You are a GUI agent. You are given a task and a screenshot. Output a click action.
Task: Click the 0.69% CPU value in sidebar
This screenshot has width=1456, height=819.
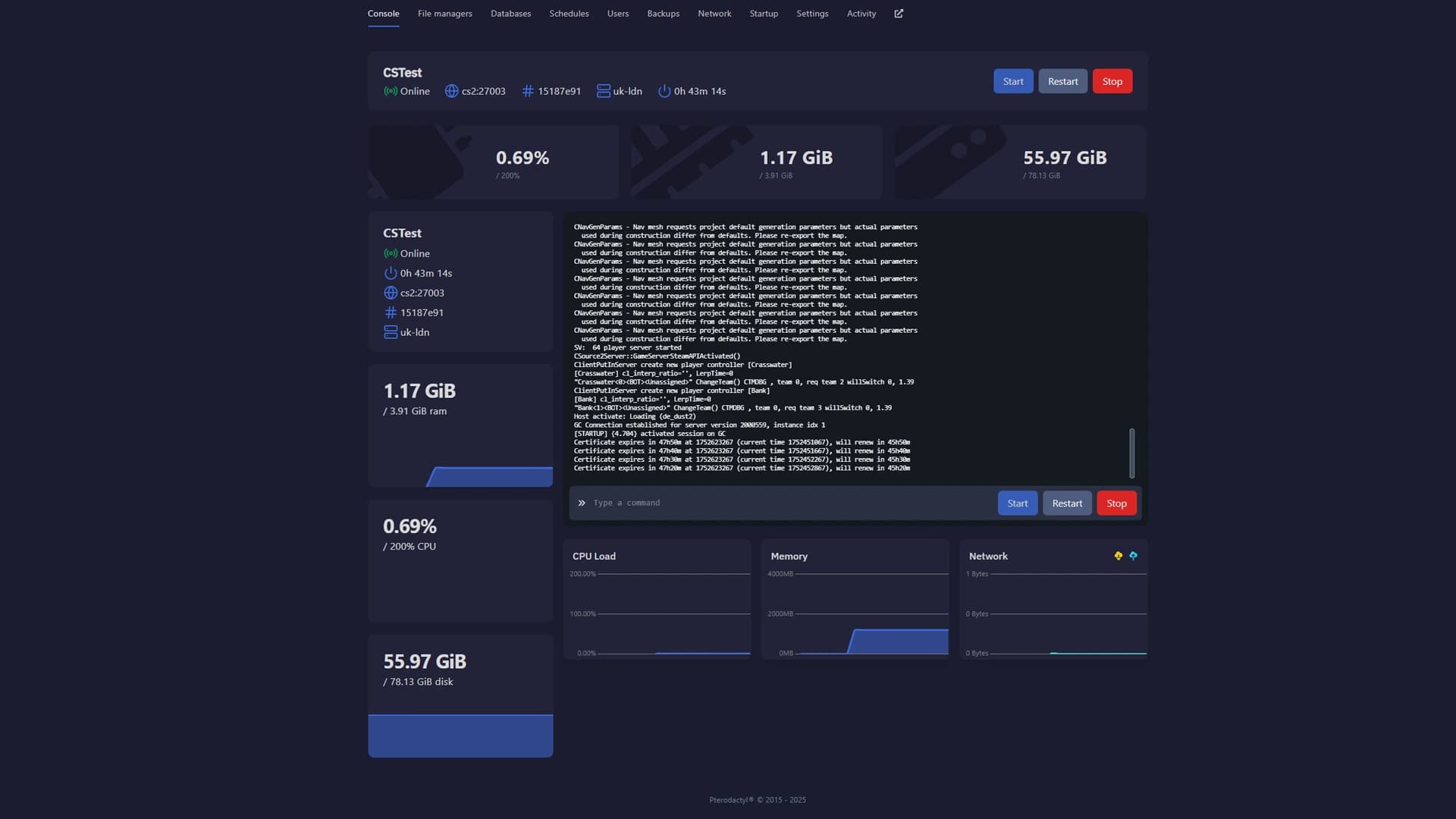(409, 526)
